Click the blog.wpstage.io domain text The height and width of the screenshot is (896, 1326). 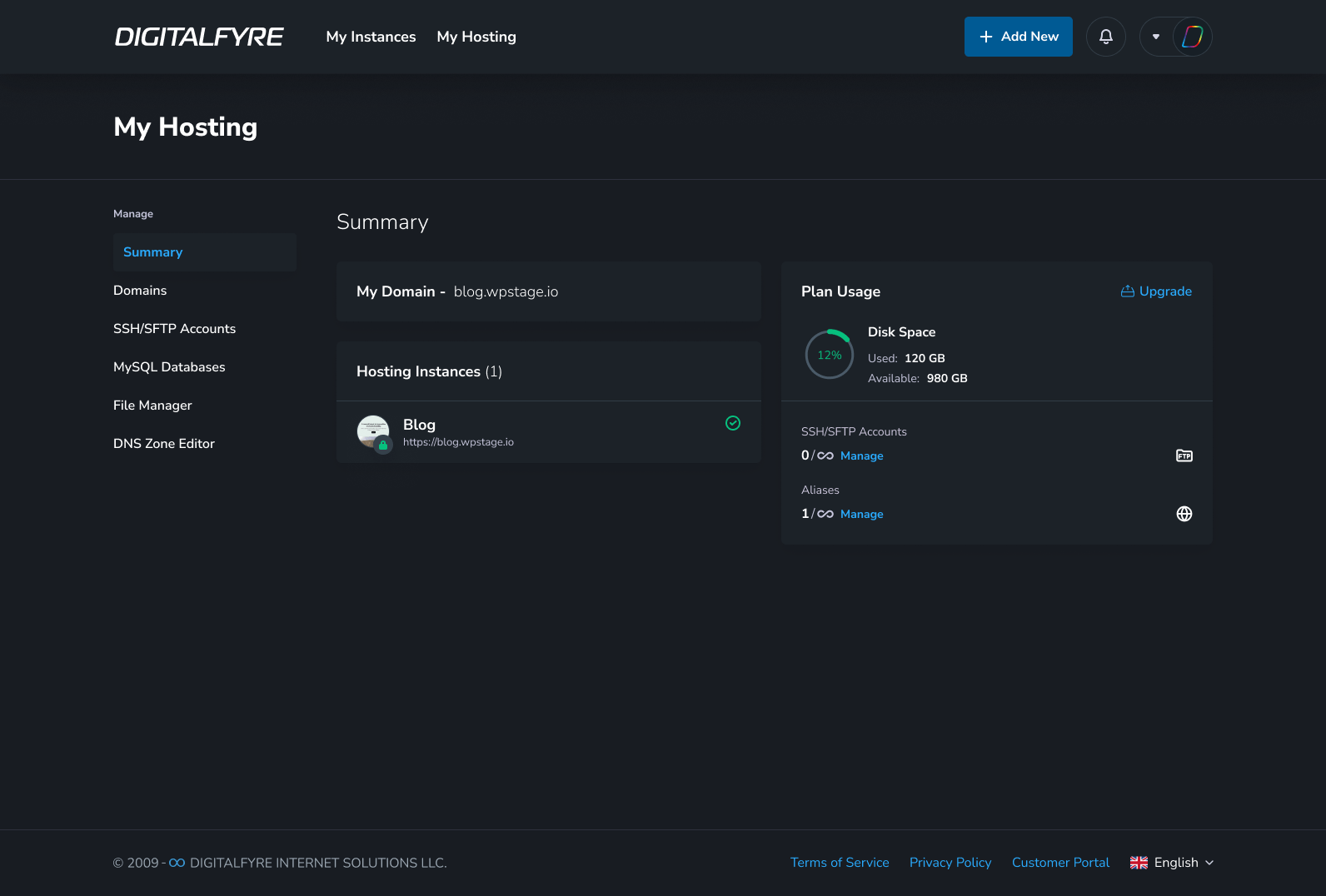[506, 291]
